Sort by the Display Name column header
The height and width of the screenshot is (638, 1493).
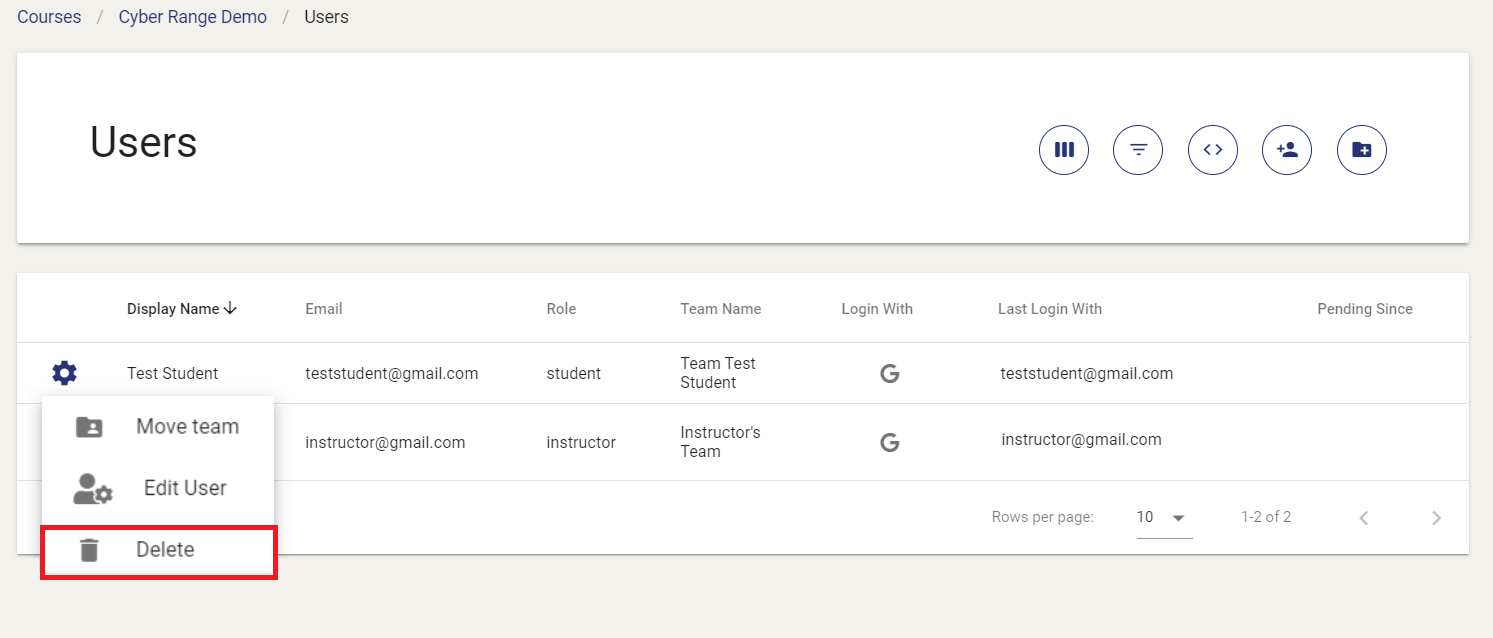coord(173,309)
